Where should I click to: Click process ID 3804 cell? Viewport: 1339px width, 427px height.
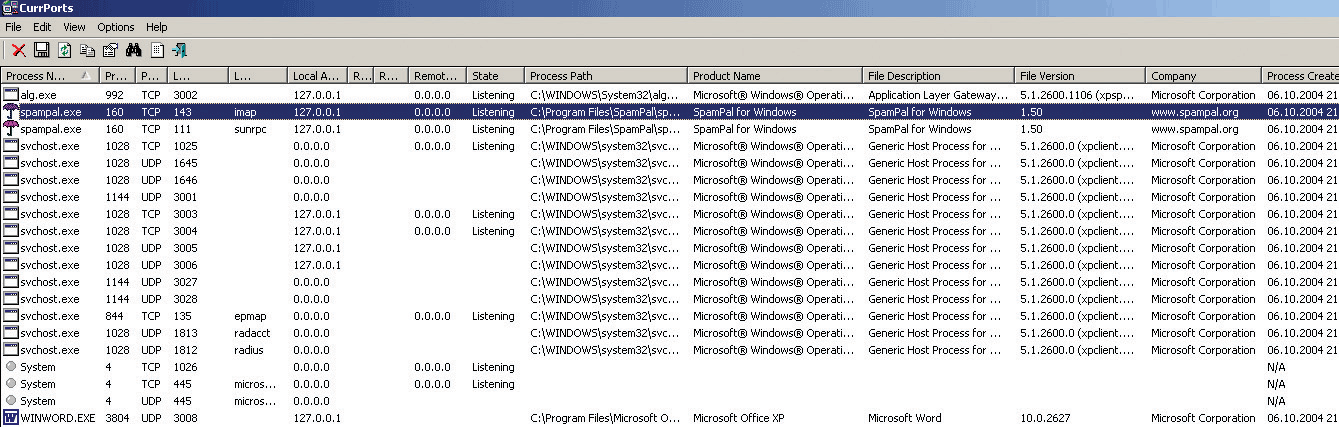coord(118,418)
